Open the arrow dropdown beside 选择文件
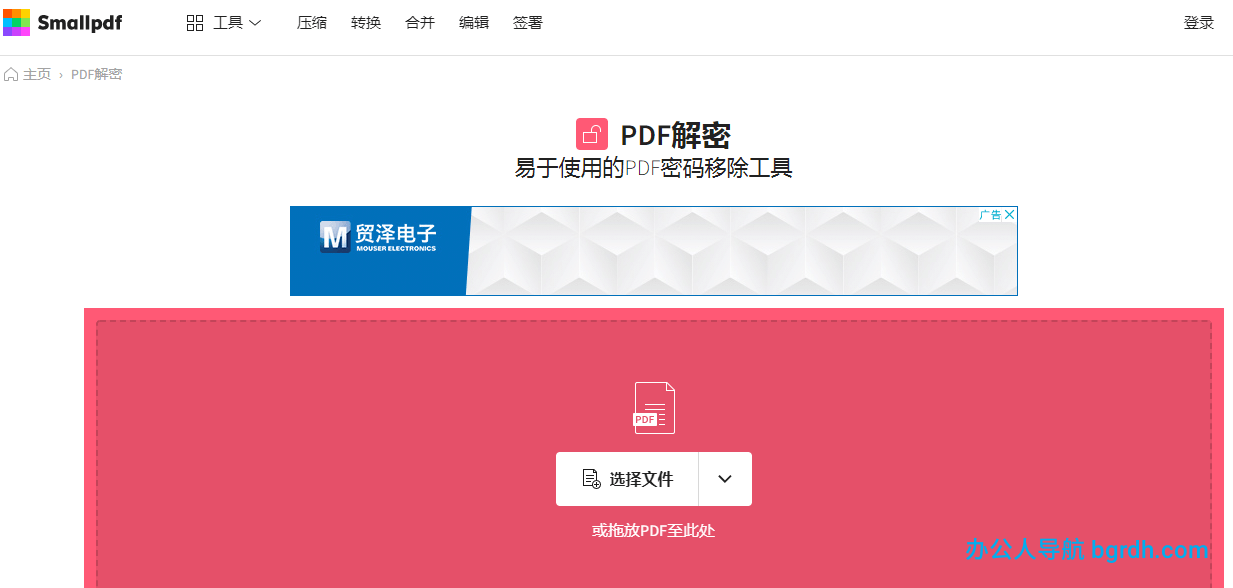Screen dimensions: 1233x588 [x=724, y=478]
